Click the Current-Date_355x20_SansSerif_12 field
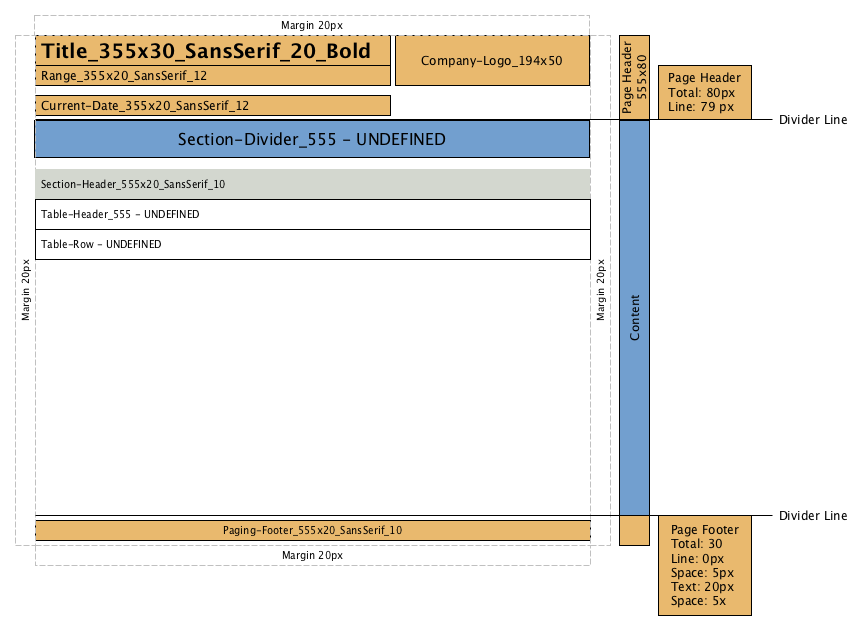 [x=212, y=105]
